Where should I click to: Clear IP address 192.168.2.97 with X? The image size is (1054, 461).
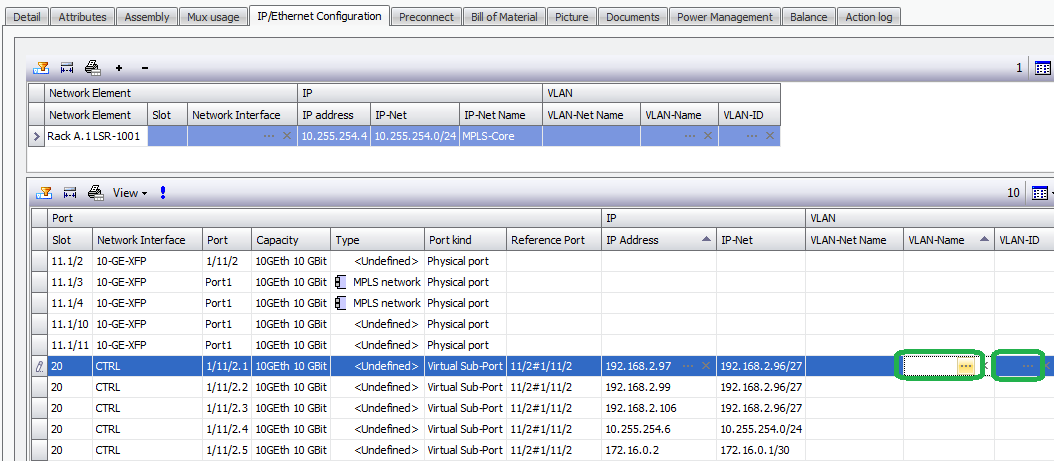point(706,366)
